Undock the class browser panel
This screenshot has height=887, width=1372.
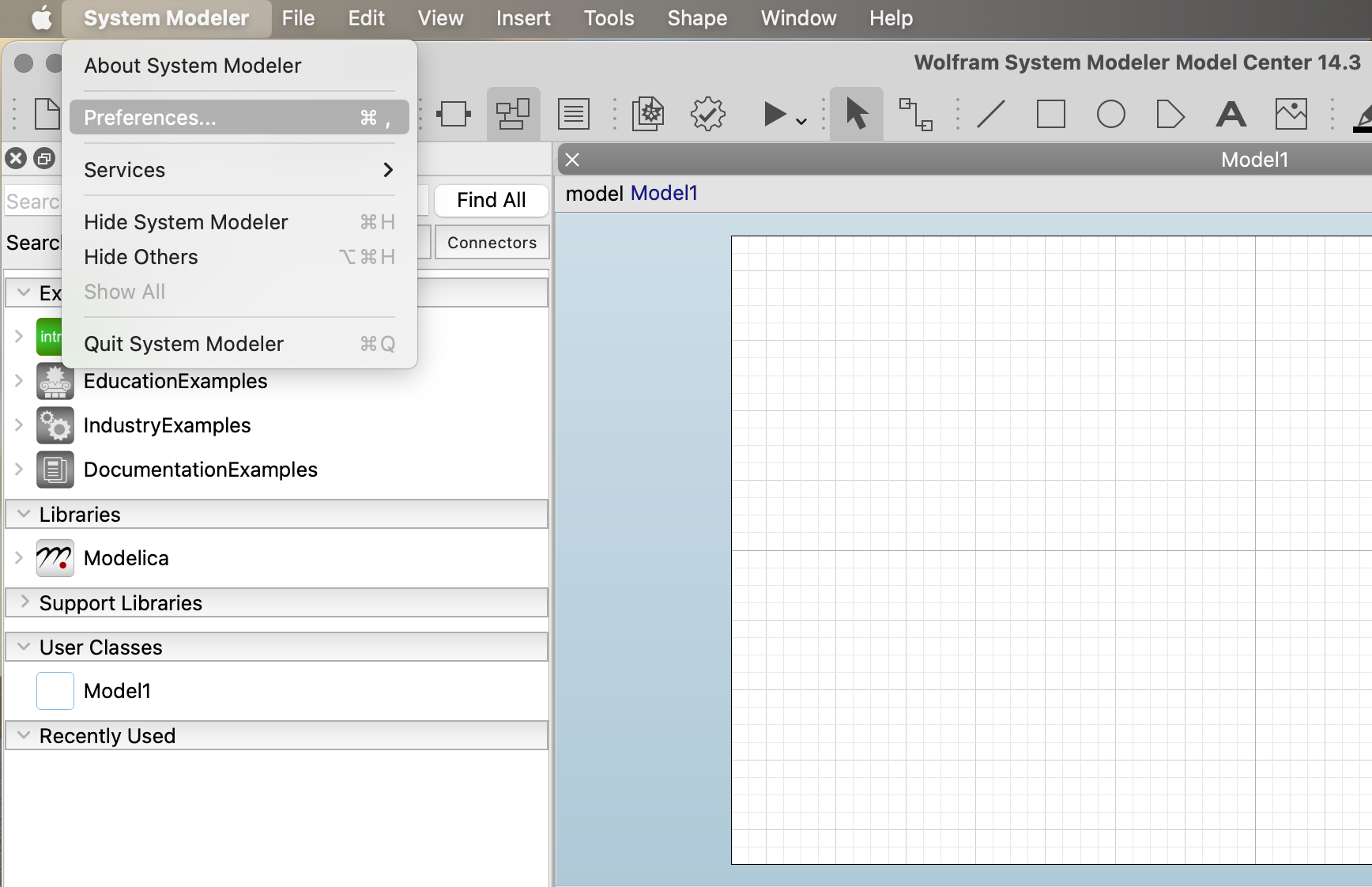point(44,158)
